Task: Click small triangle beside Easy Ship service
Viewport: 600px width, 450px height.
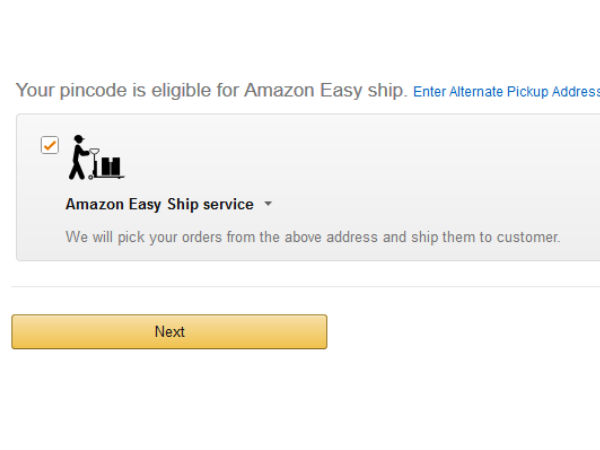Action: [268, 205]
